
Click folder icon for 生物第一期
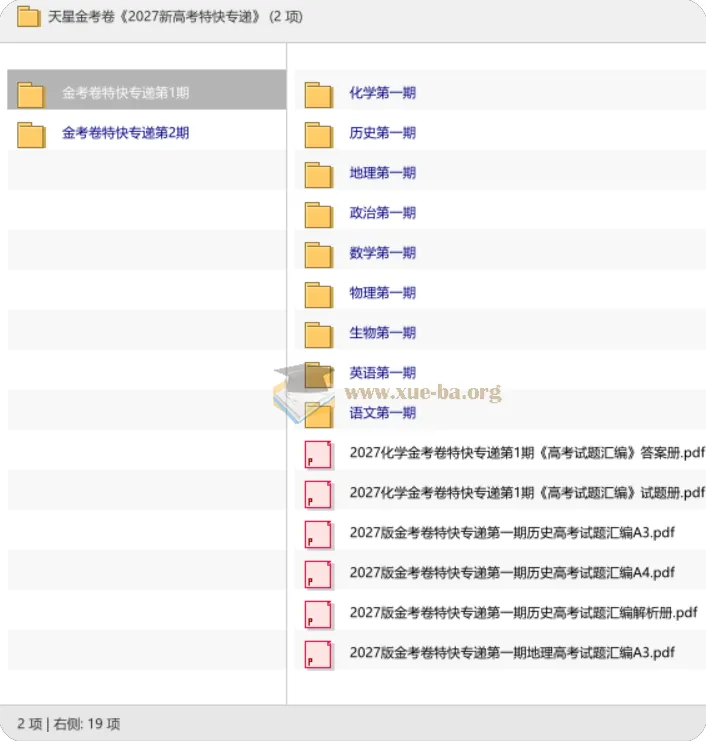coord(319,335)
